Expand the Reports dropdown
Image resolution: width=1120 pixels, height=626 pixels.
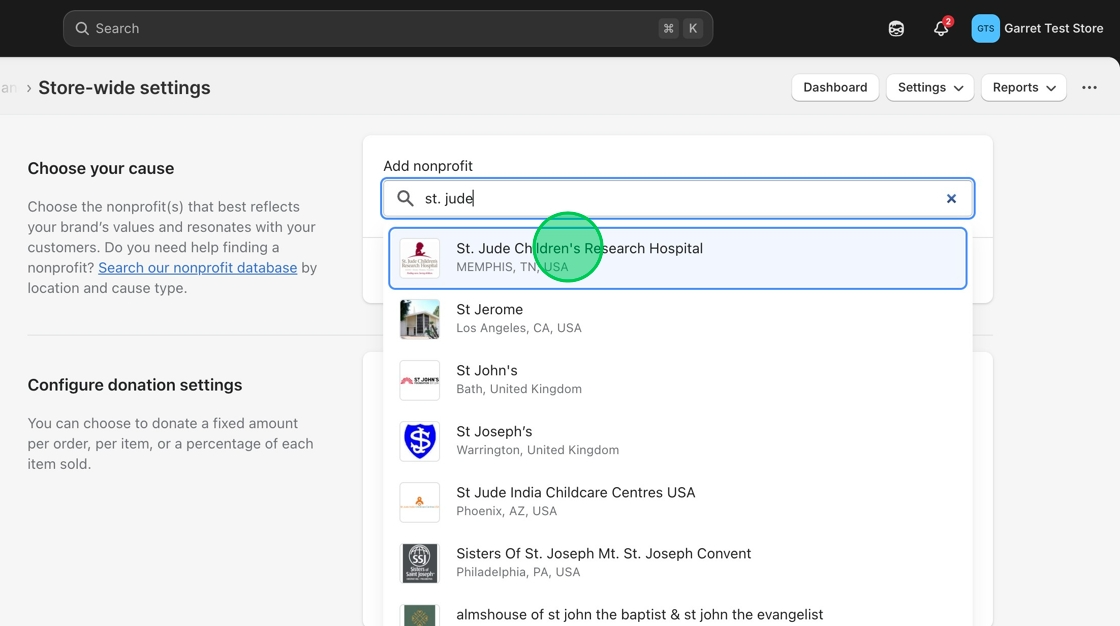[1024, 87]
